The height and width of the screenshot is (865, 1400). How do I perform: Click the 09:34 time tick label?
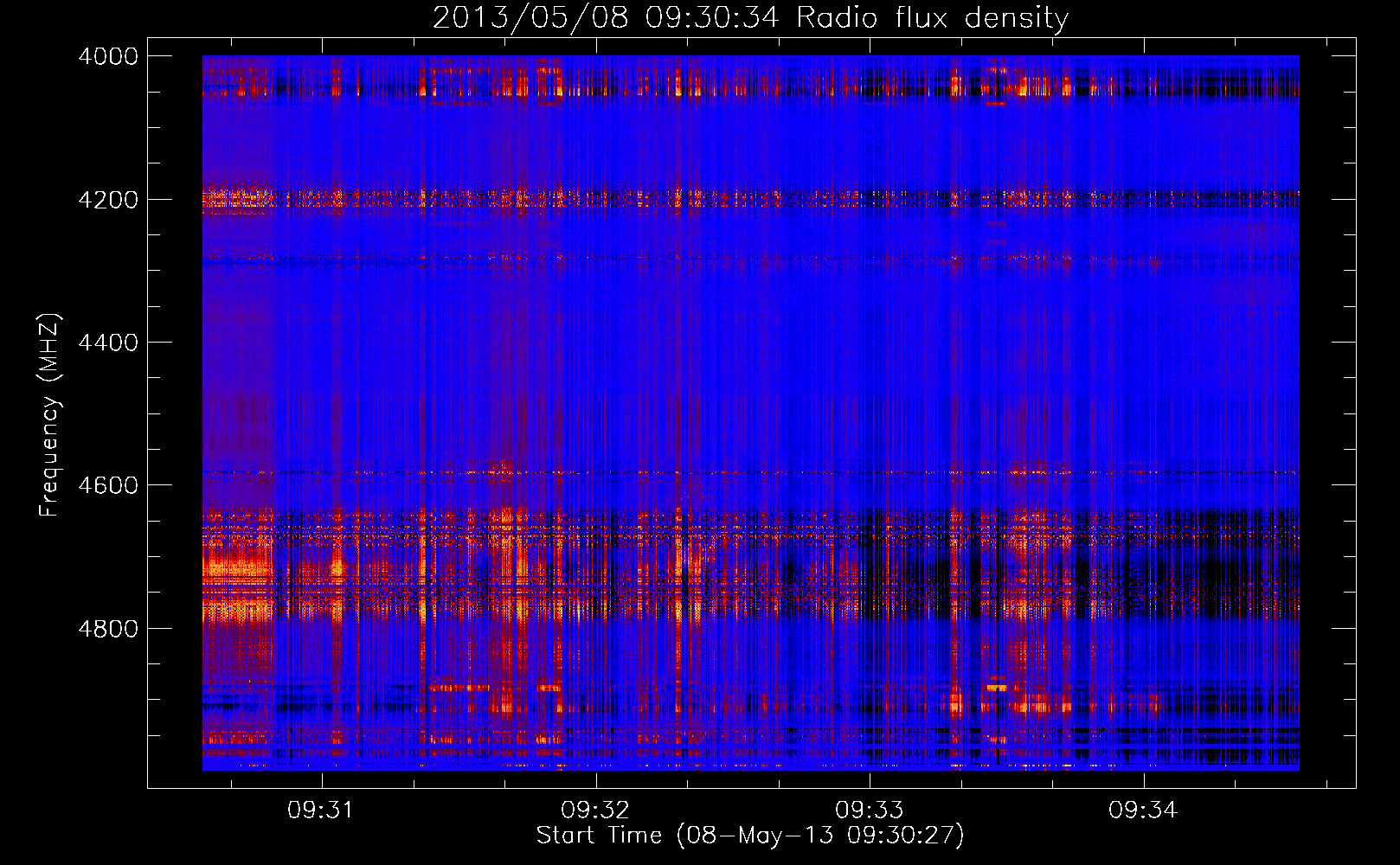(x=1143, y=811)
